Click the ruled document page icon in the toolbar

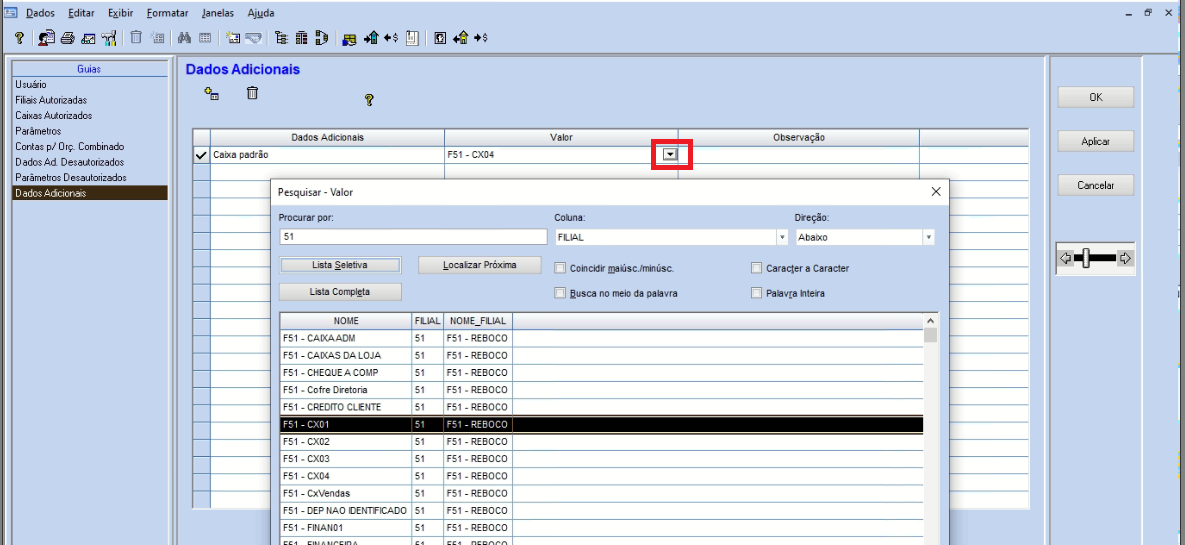click(412, 38)
